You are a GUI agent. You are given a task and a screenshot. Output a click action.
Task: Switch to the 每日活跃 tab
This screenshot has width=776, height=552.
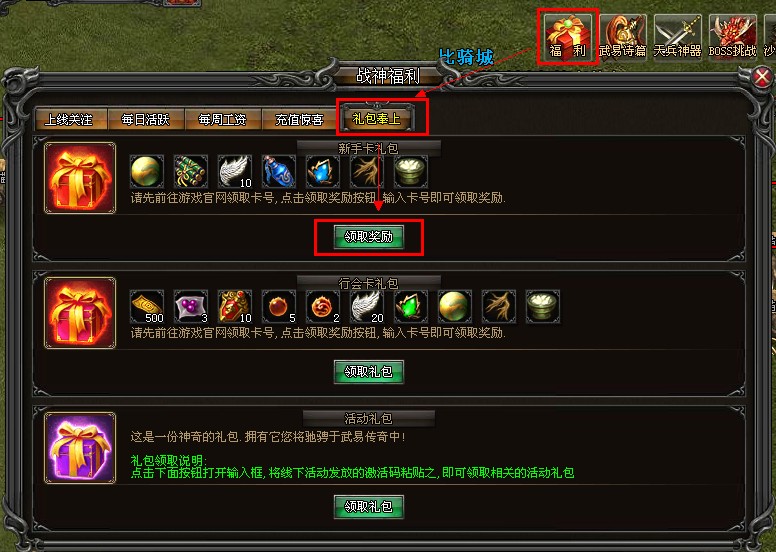pos(146,119)
